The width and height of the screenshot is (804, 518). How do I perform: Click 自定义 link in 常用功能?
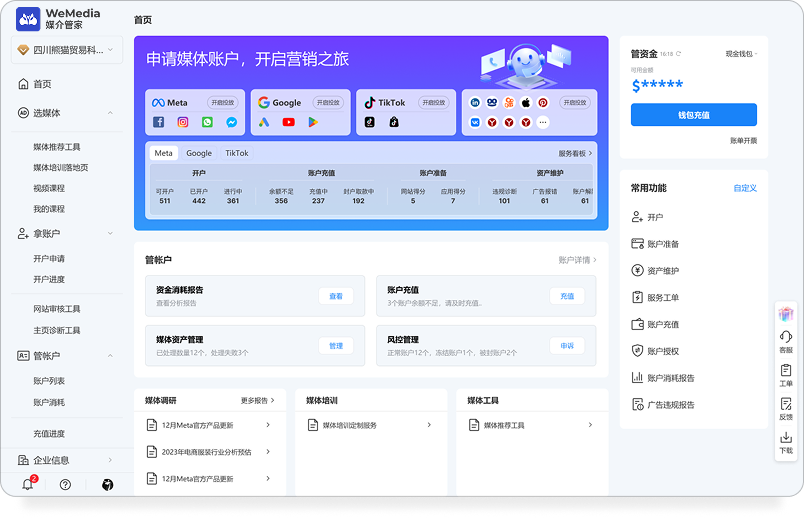pos(744,188)
